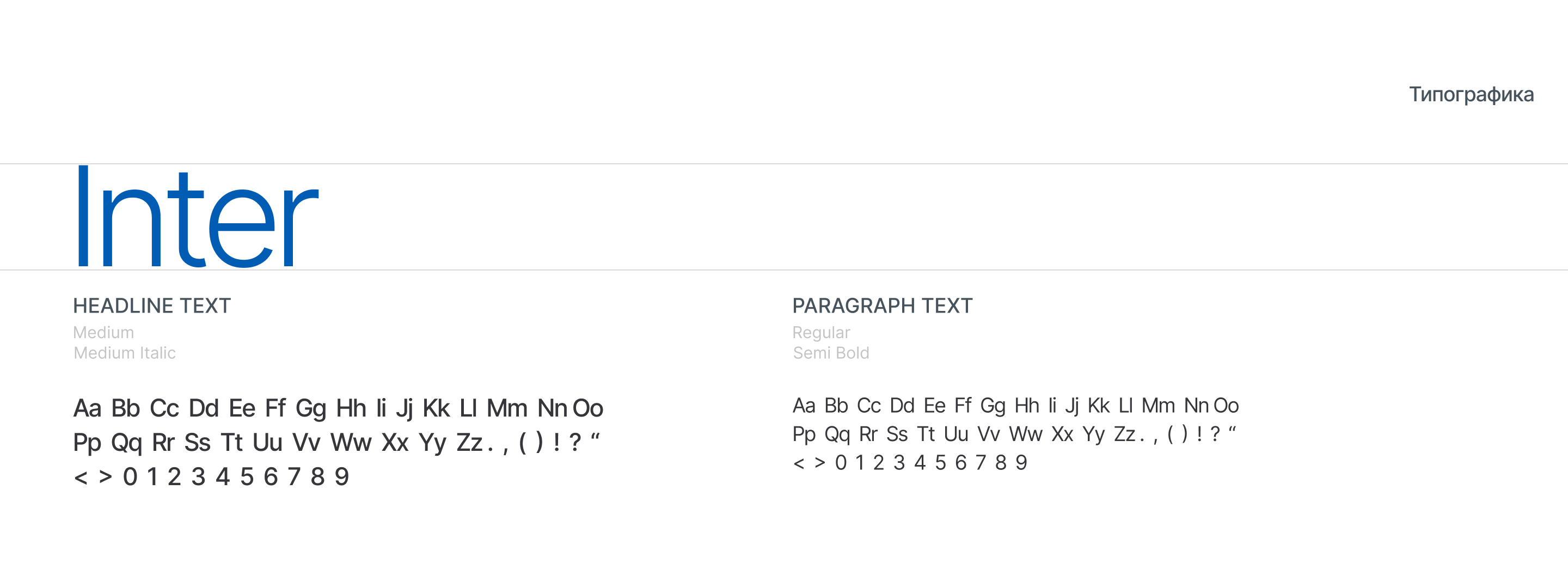
Task: Click the "Pp" glyph in paragraph sample
Action: pyautogui.click(x=804, y=435)
